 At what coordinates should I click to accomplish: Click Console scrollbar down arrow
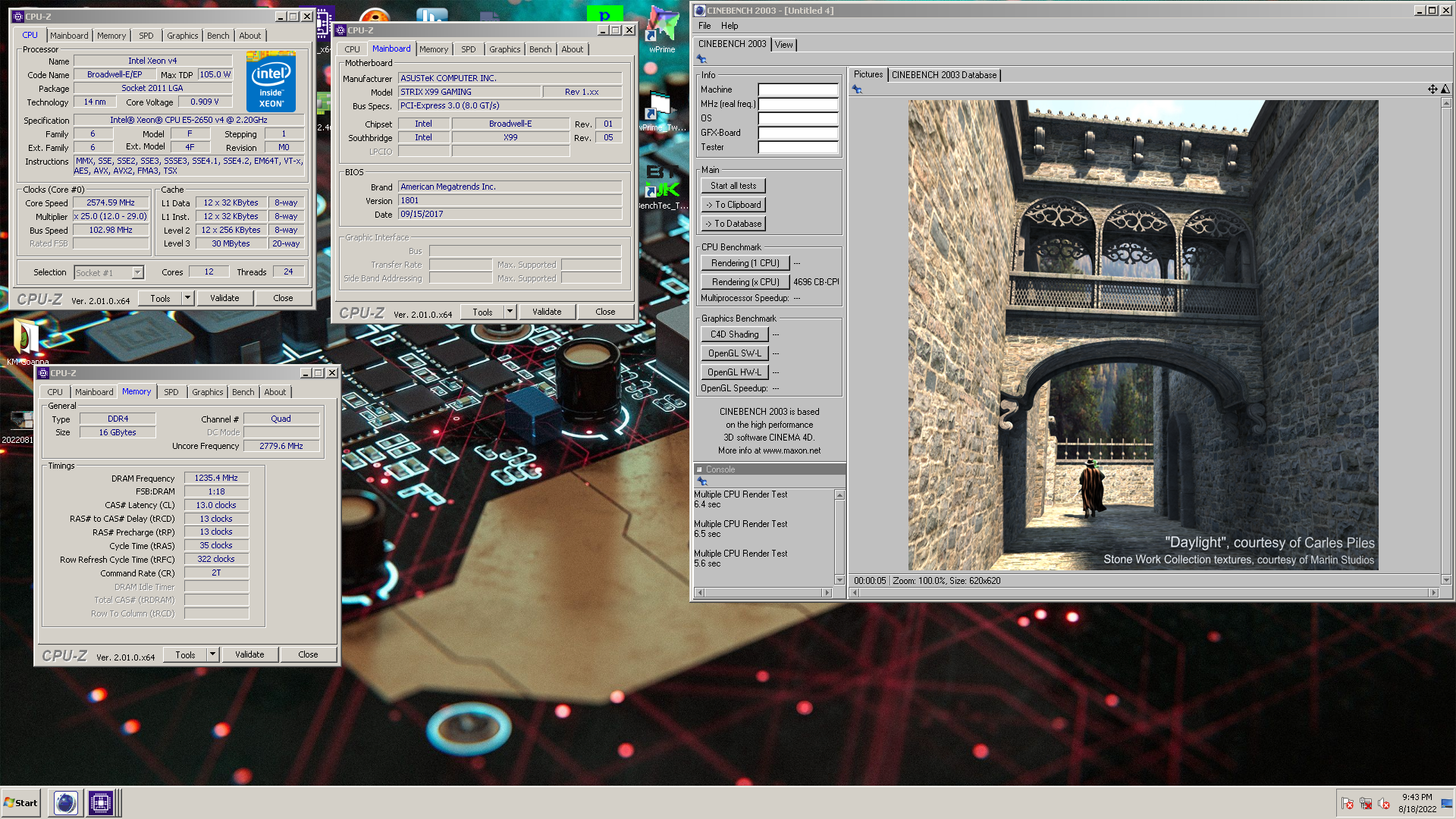tap(839, 580)
